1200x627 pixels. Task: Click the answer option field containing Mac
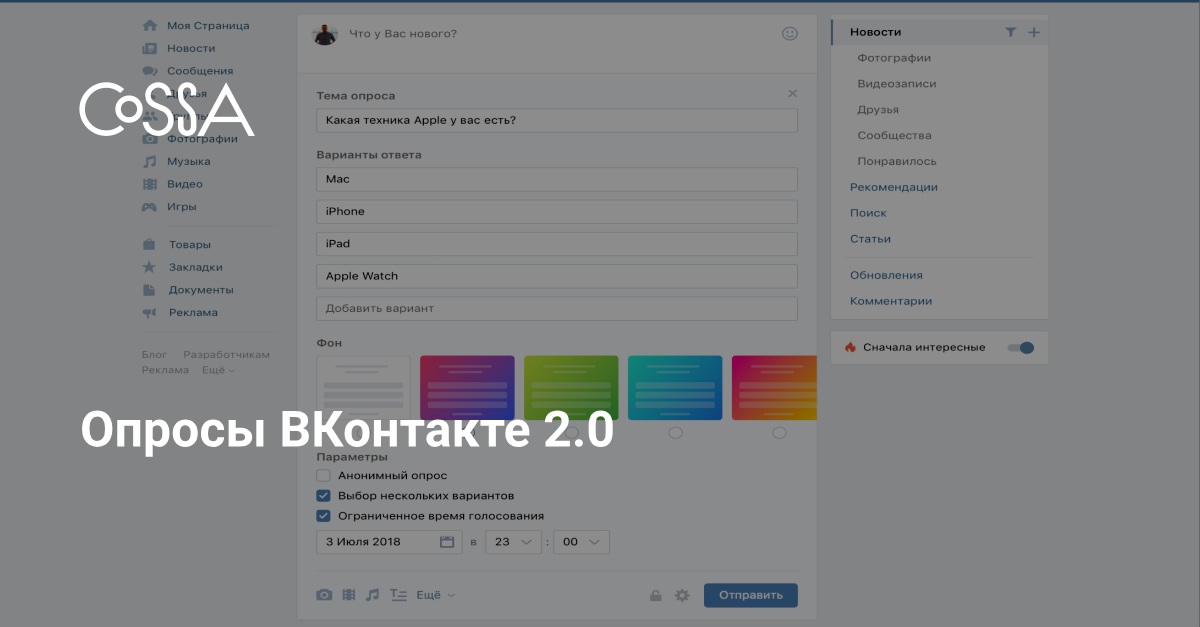[557, 179]
